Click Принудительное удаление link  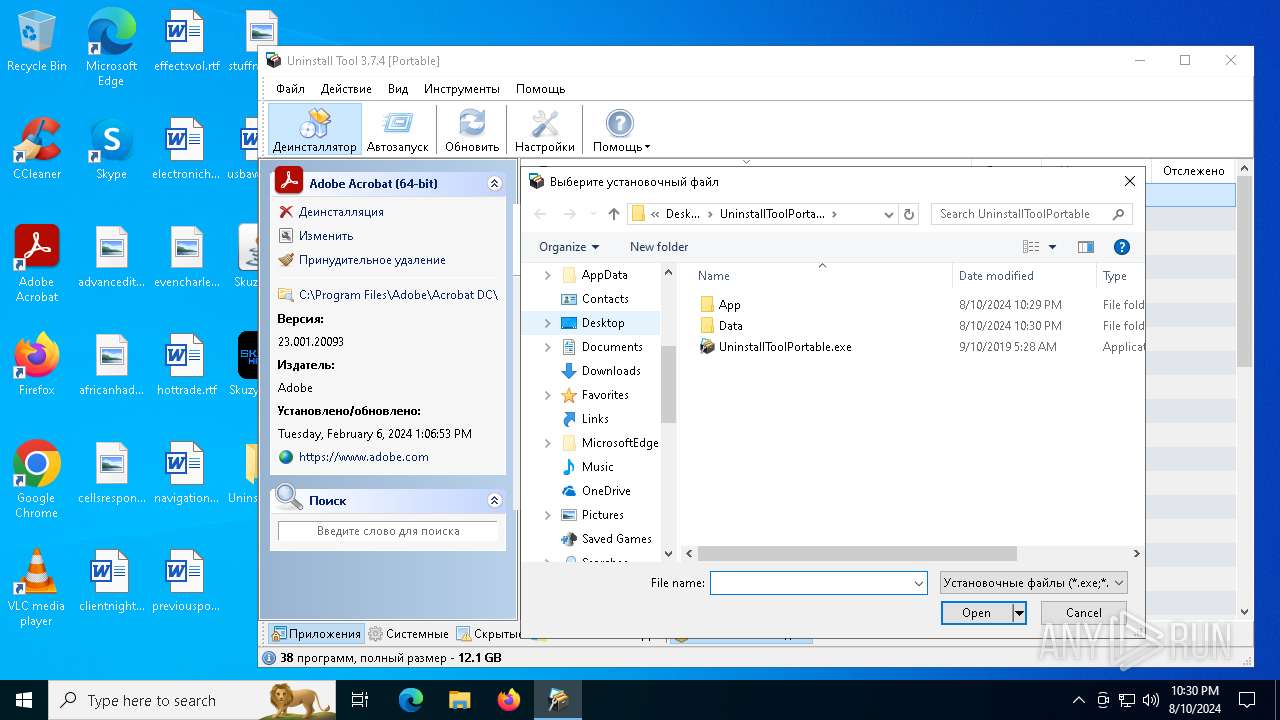click(x=372, y=260)
